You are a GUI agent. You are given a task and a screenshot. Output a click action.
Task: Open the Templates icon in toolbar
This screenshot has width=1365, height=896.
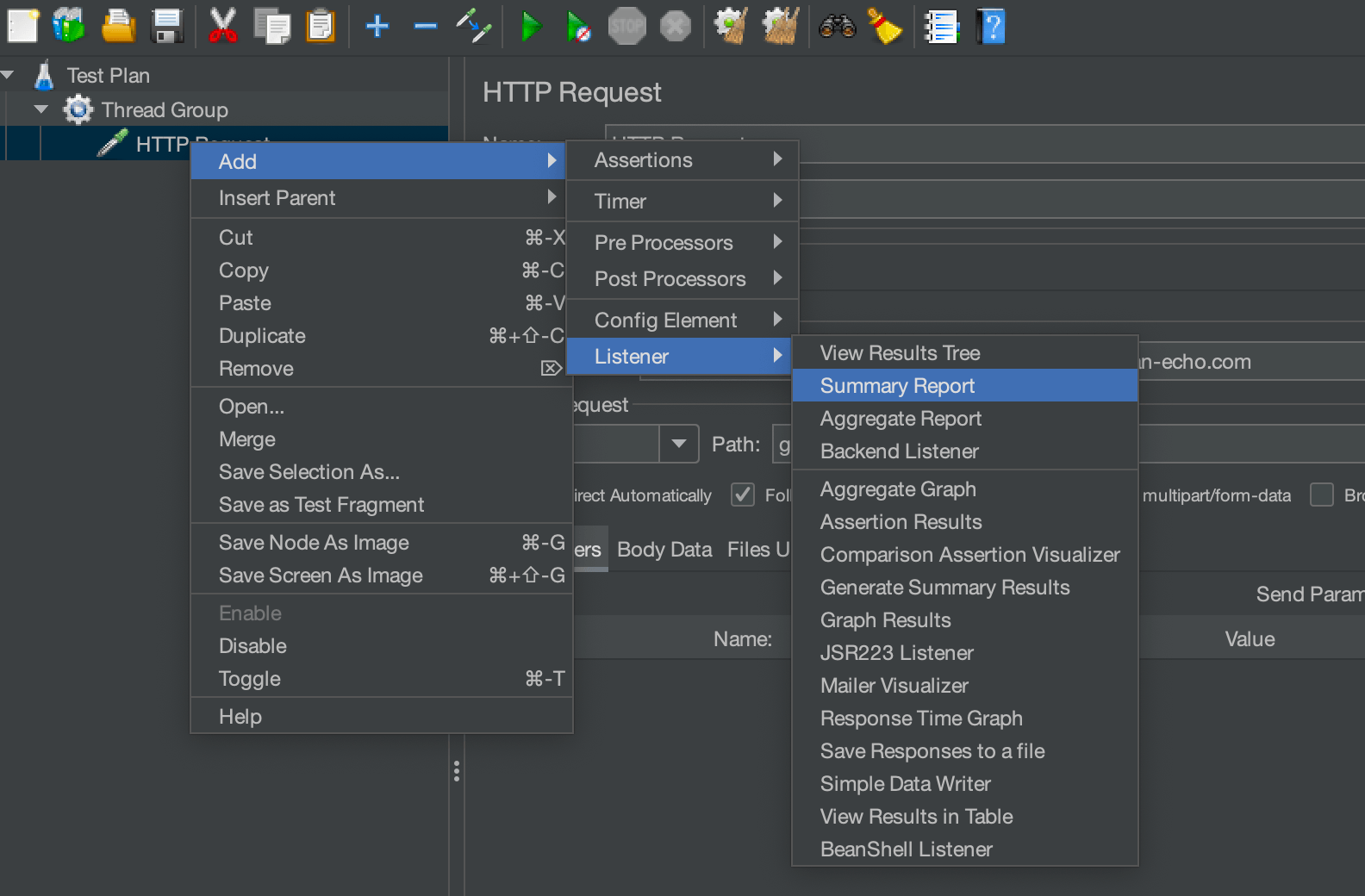69,26
